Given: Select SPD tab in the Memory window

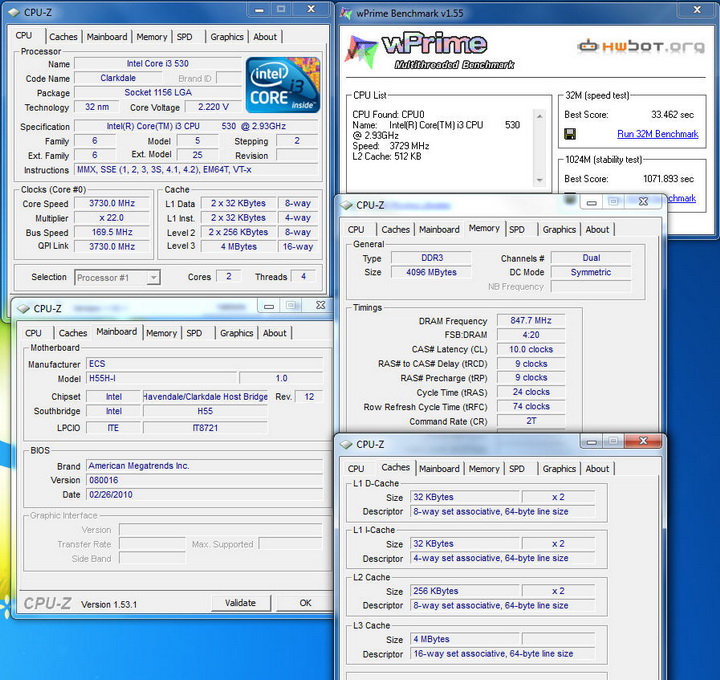Looking at the screenshot, I should point(517,230).
